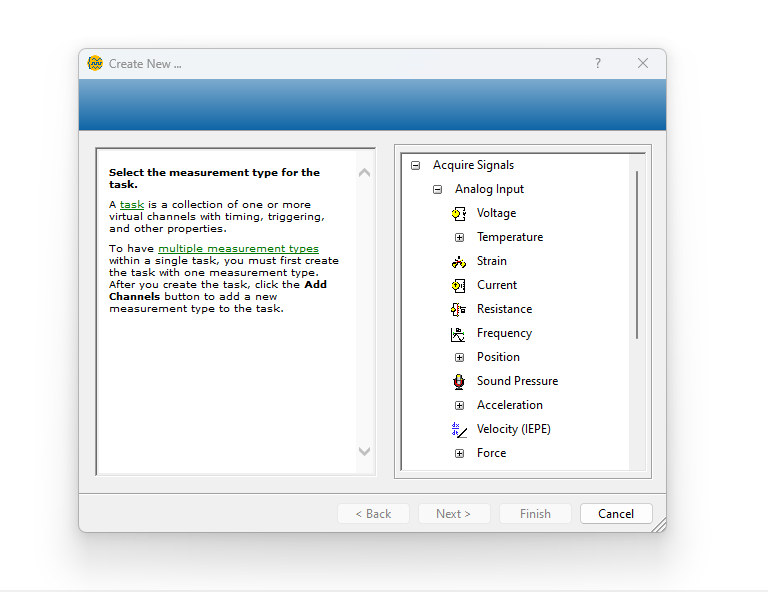Screen dimensions: 768x592
Task: Select the Sound Pressure microphone icon
Action: (458, 381)
